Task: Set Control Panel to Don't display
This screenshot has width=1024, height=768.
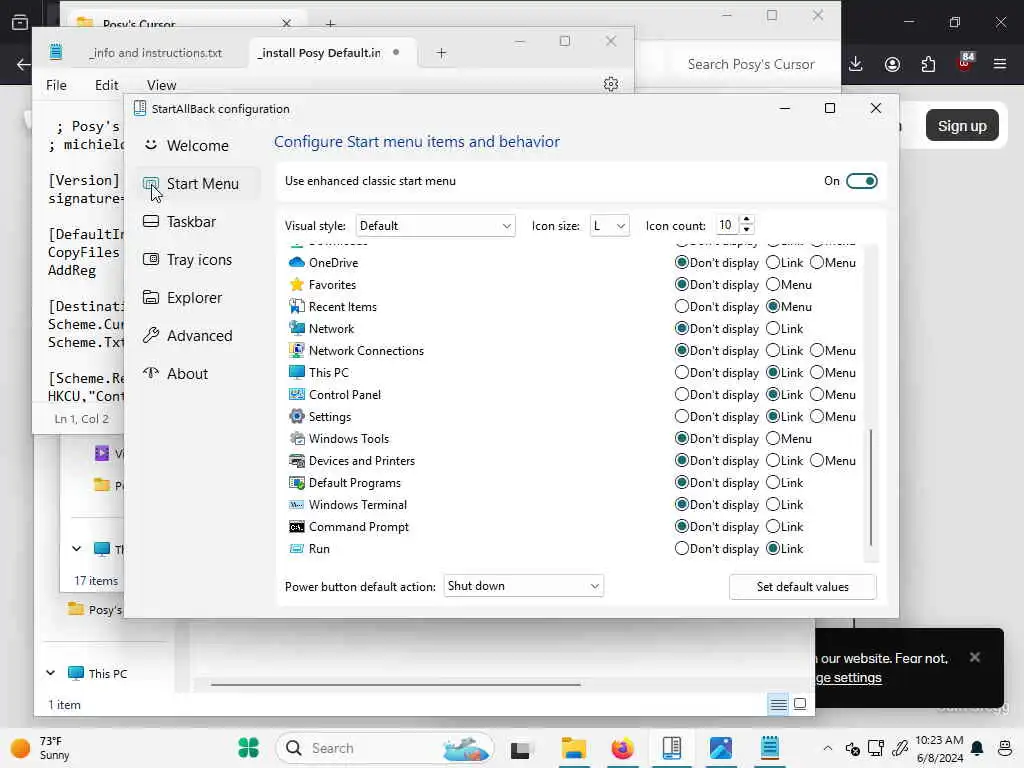Action: [682, 394]
